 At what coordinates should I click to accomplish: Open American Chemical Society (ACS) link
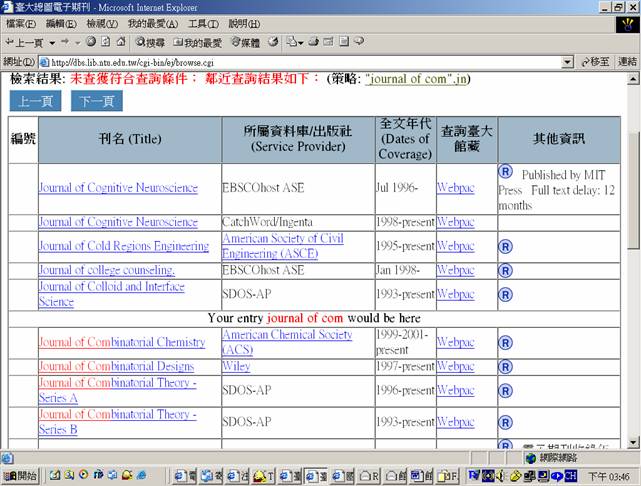[287, 342]
